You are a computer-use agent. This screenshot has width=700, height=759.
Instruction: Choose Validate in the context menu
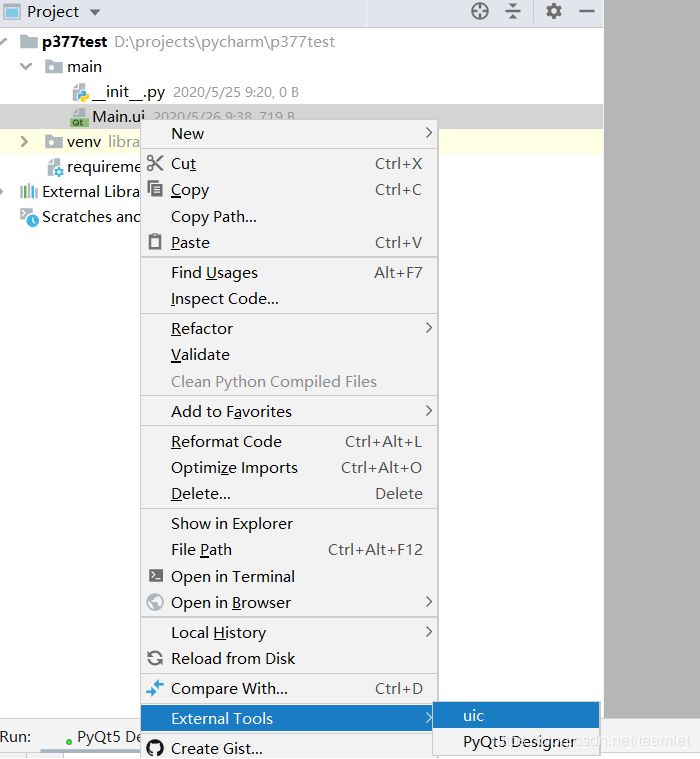[x=289, y=355]
